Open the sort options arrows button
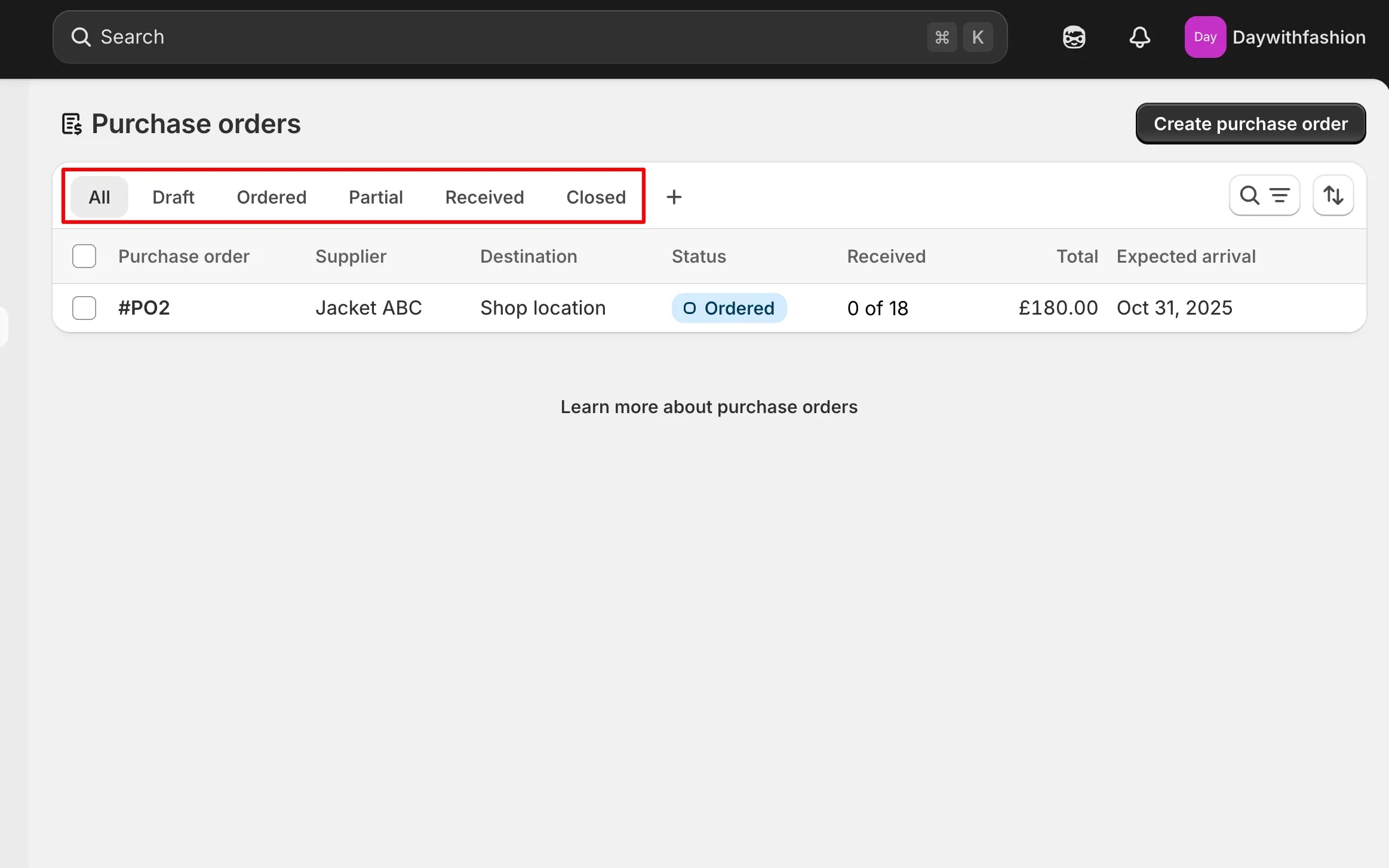 pyautogui.click(x=1333, y=196)
